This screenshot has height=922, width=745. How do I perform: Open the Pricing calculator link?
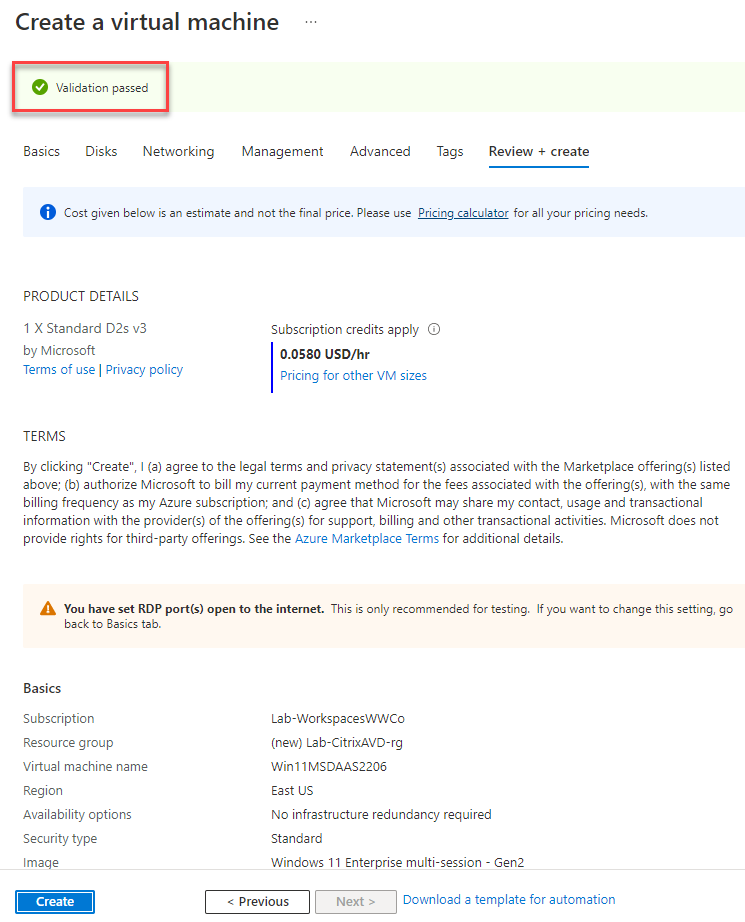tap(463, 212)
